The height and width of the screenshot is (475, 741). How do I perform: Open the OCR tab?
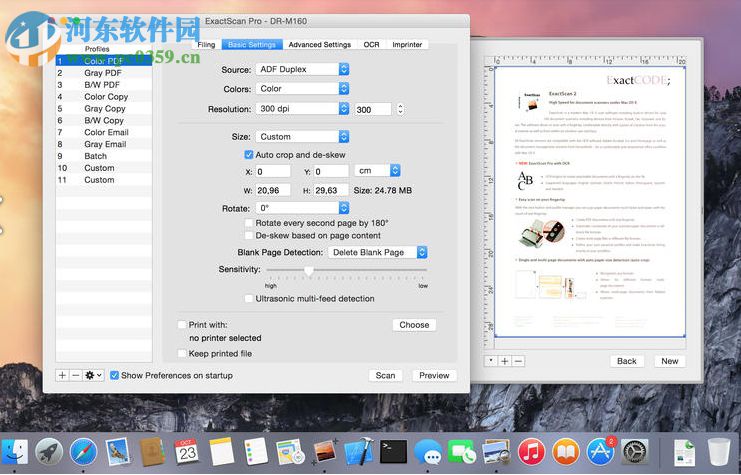pyautogui.click(x=371, y=44)
